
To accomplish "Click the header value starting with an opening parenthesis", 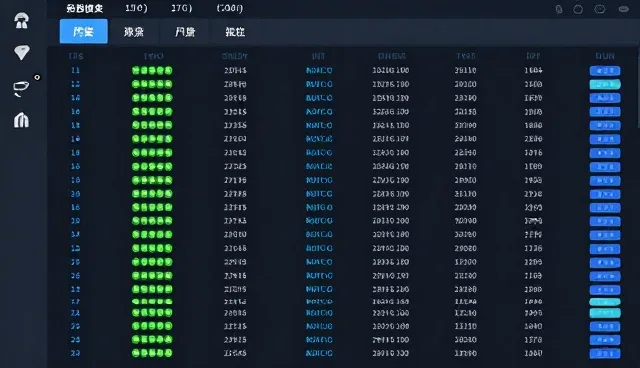I will pos(230,8).
